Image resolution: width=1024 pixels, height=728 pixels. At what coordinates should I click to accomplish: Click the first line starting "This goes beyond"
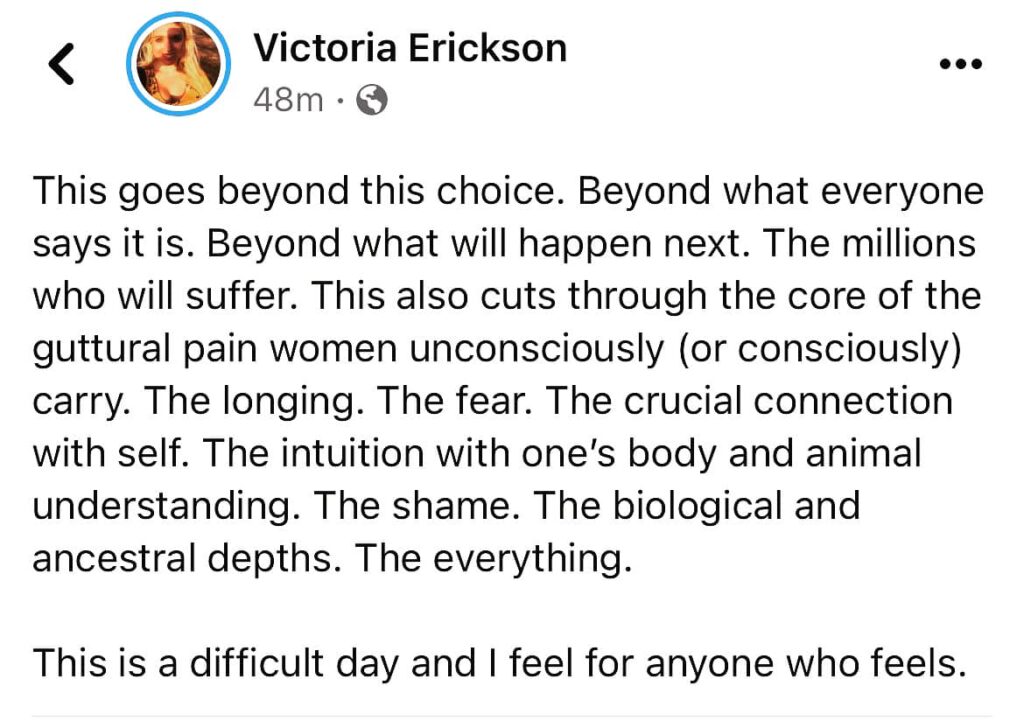point(300,192)
